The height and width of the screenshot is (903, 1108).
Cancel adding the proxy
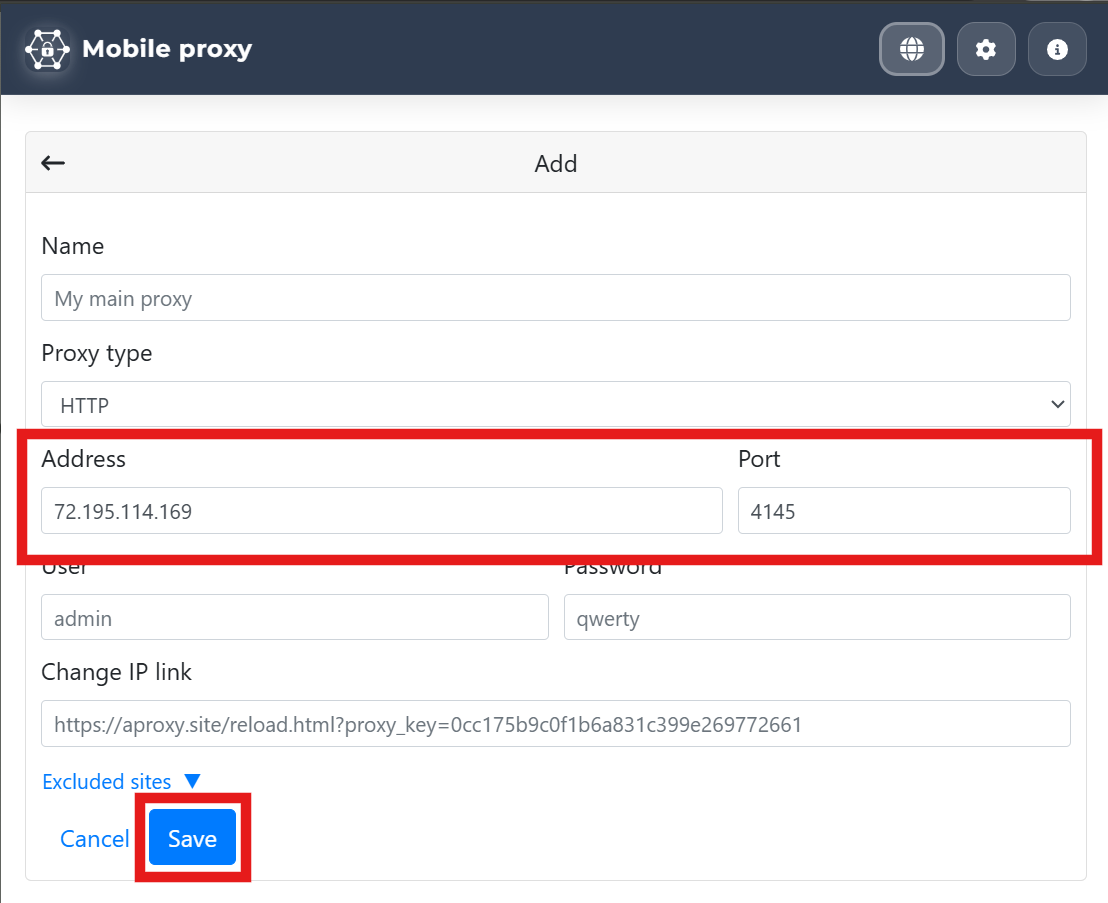pos(94,839)
